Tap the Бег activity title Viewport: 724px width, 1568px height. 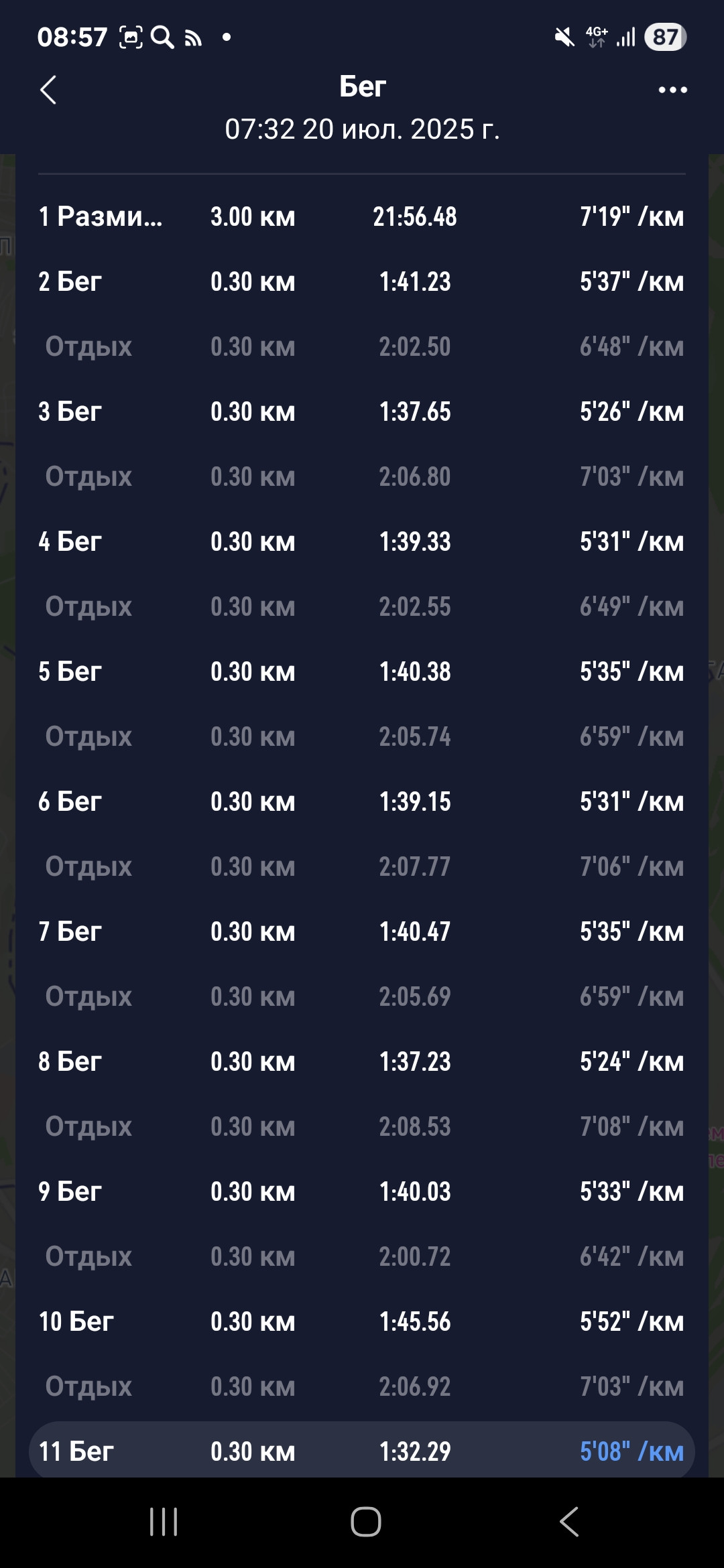coord(363,86)
